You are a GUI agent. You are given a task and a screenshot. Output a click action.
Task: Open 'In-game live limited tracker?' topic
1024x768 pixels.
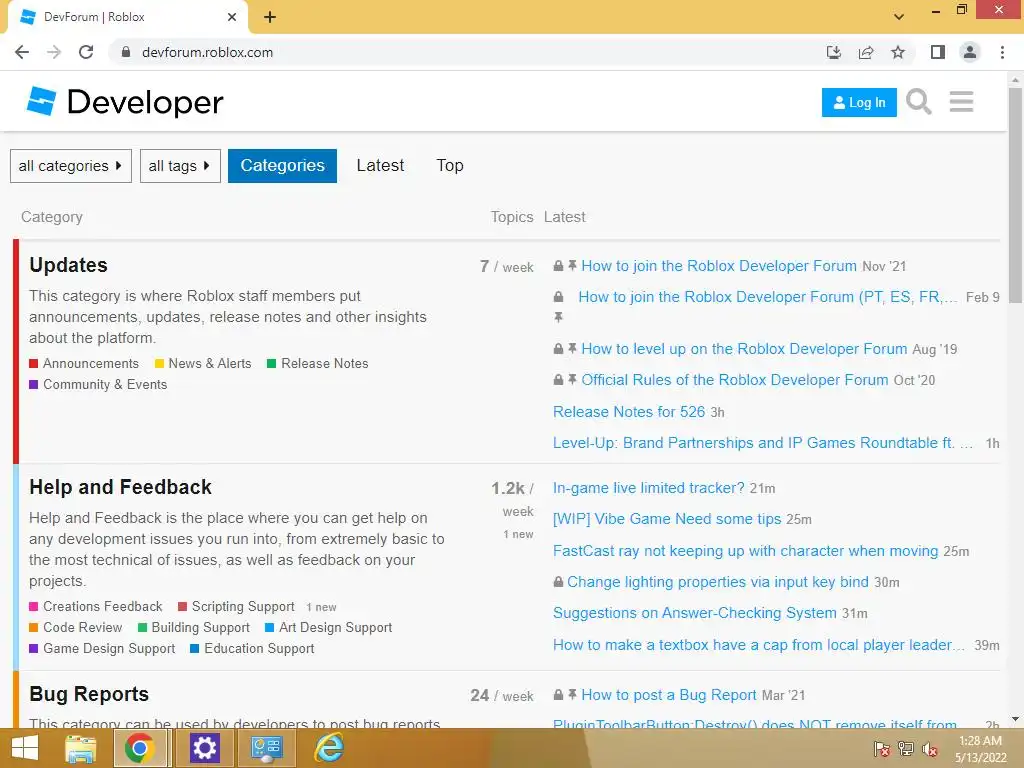(648, 488)
